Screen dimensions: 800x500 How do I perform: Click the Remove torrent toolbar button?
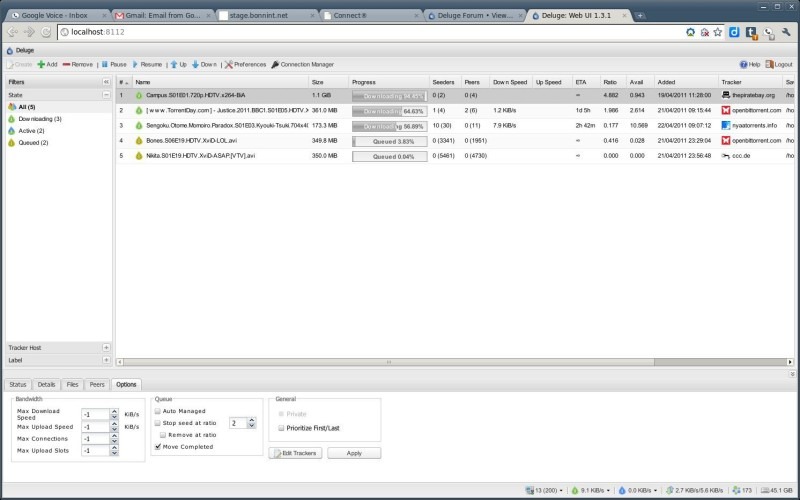(x=78, y=65)
